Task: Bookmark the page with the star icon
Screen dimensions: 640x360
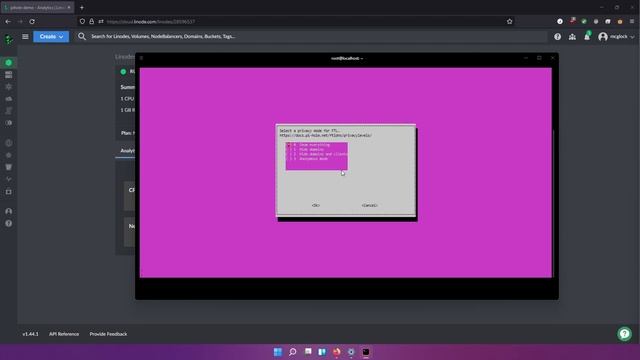Action: (x=509, y=21)
